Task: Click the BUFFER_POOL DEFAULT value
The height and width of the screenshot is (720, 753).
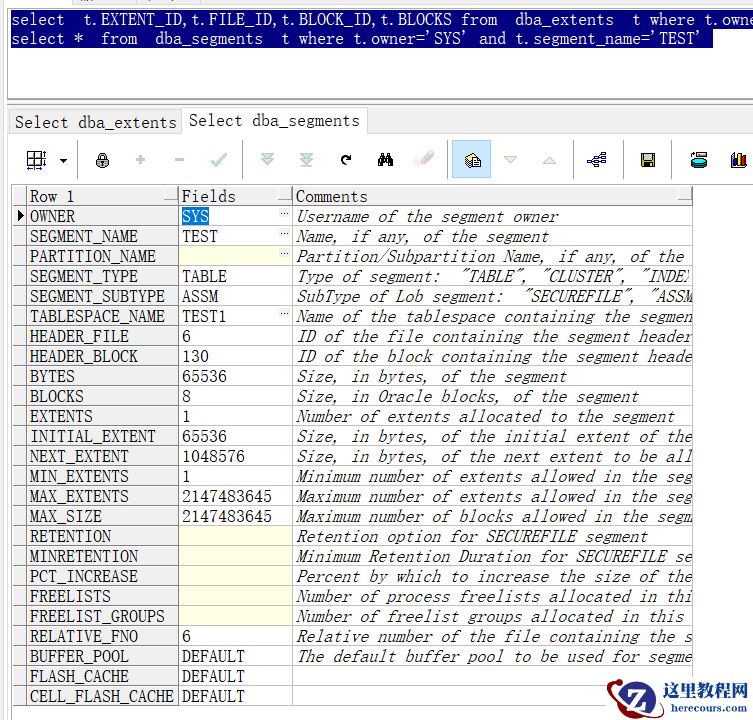Action: tap(213, 656)
